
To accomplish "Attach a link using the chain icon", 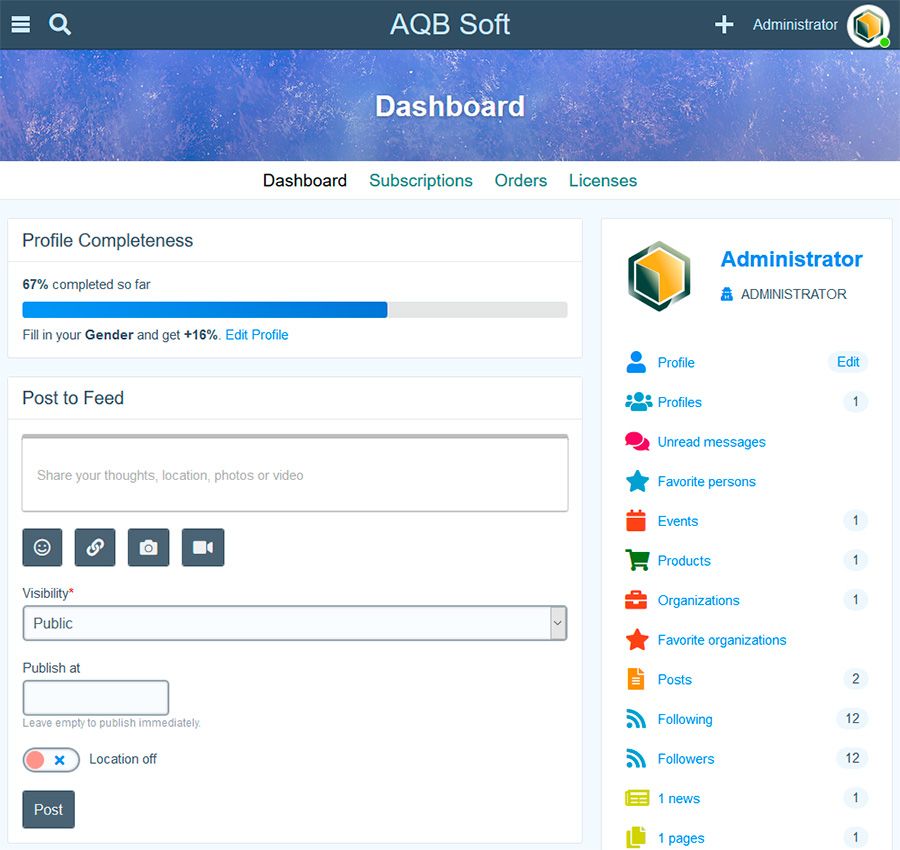I will tap(95, 547).
